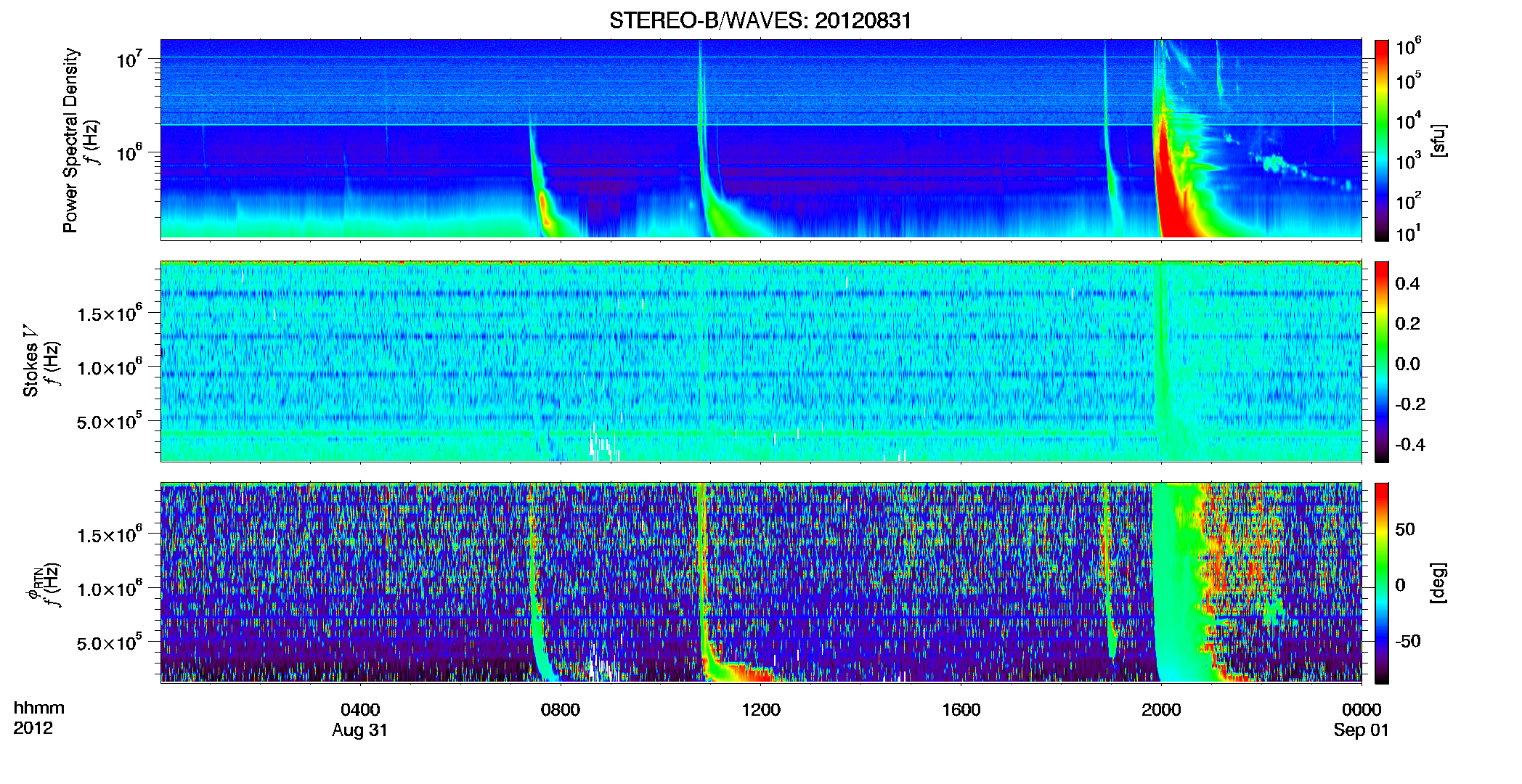Click the phi RTN angle colorbar
This screenshot has width=1522, height=784.
click(x=1382, y=583)
